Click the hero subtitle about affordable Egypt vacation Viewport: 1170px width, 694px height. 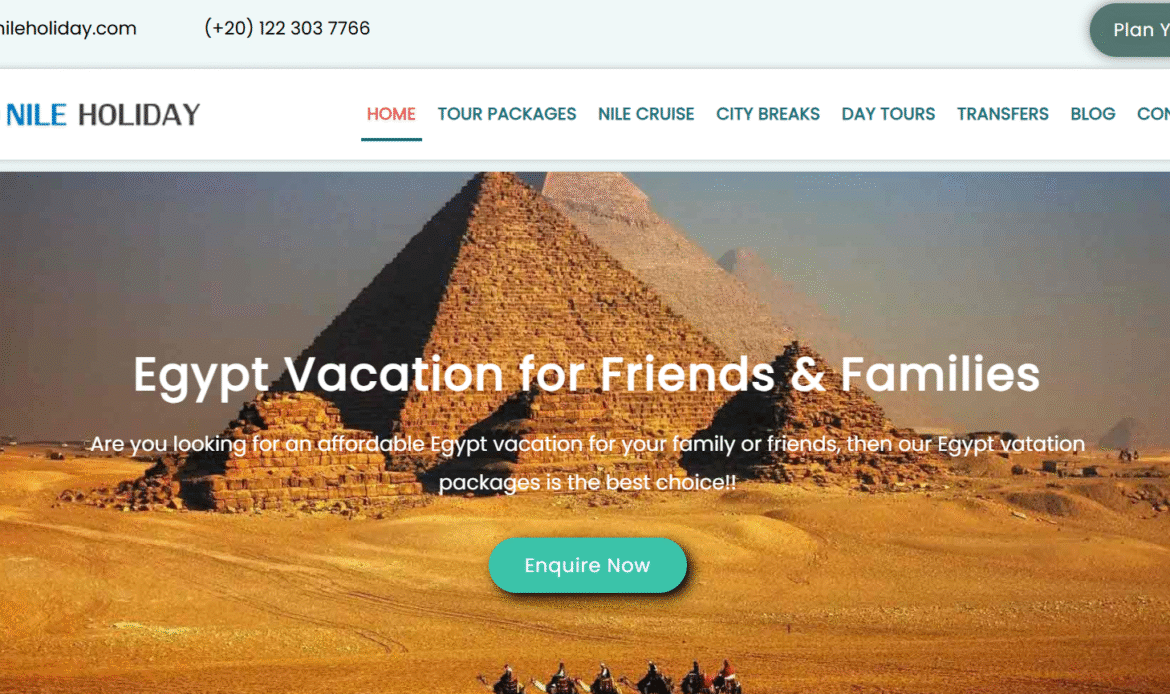tap(587, 463)
